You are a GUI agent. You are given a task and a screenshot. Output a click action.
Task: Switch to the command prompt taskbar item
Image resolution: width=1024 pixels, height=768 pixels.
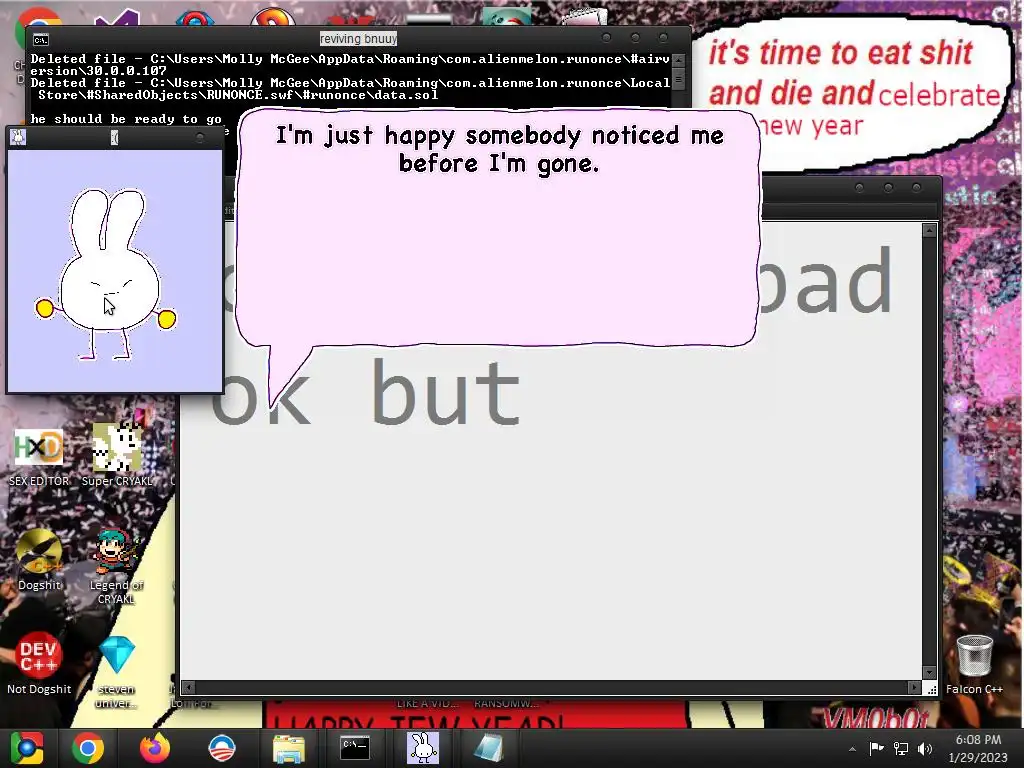tap(355, 748)
